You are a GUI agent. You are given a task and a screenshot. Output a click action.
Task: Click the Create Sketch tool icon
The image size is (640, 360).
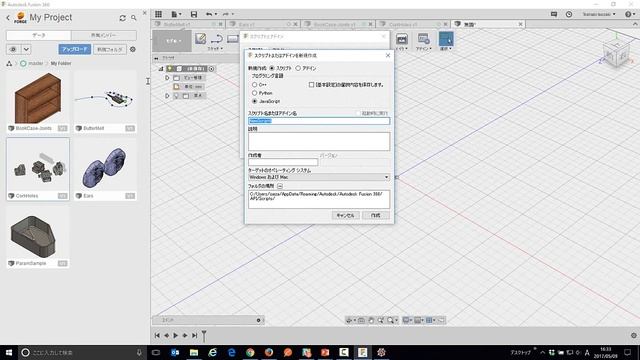[x=200, y=39]
